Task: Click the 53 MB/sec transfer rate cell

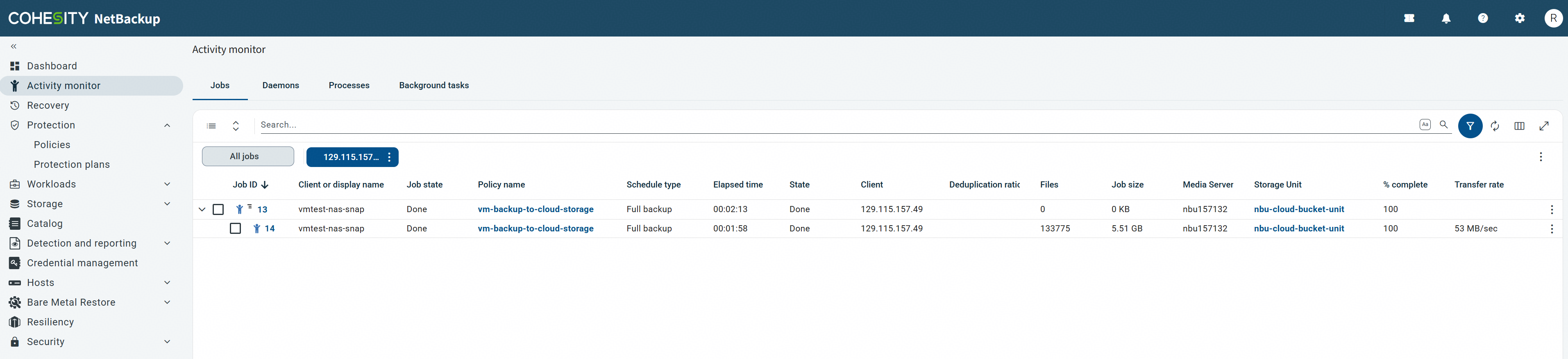Action: point(1475,229)
